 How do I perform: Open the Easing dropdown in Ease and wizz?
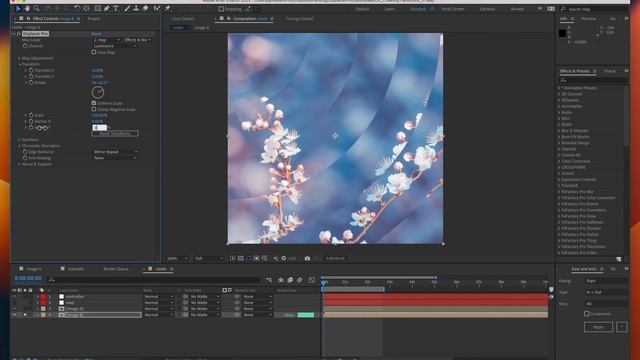click(x=607, y=281)
